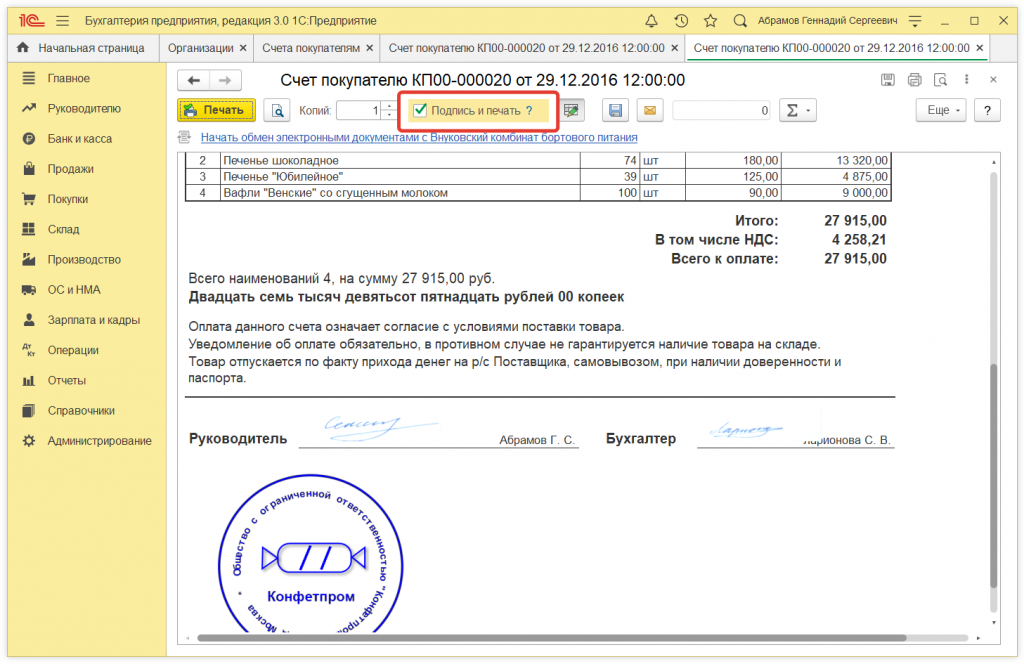Send the invoice by email envelope icon

[x=649, y=111]
